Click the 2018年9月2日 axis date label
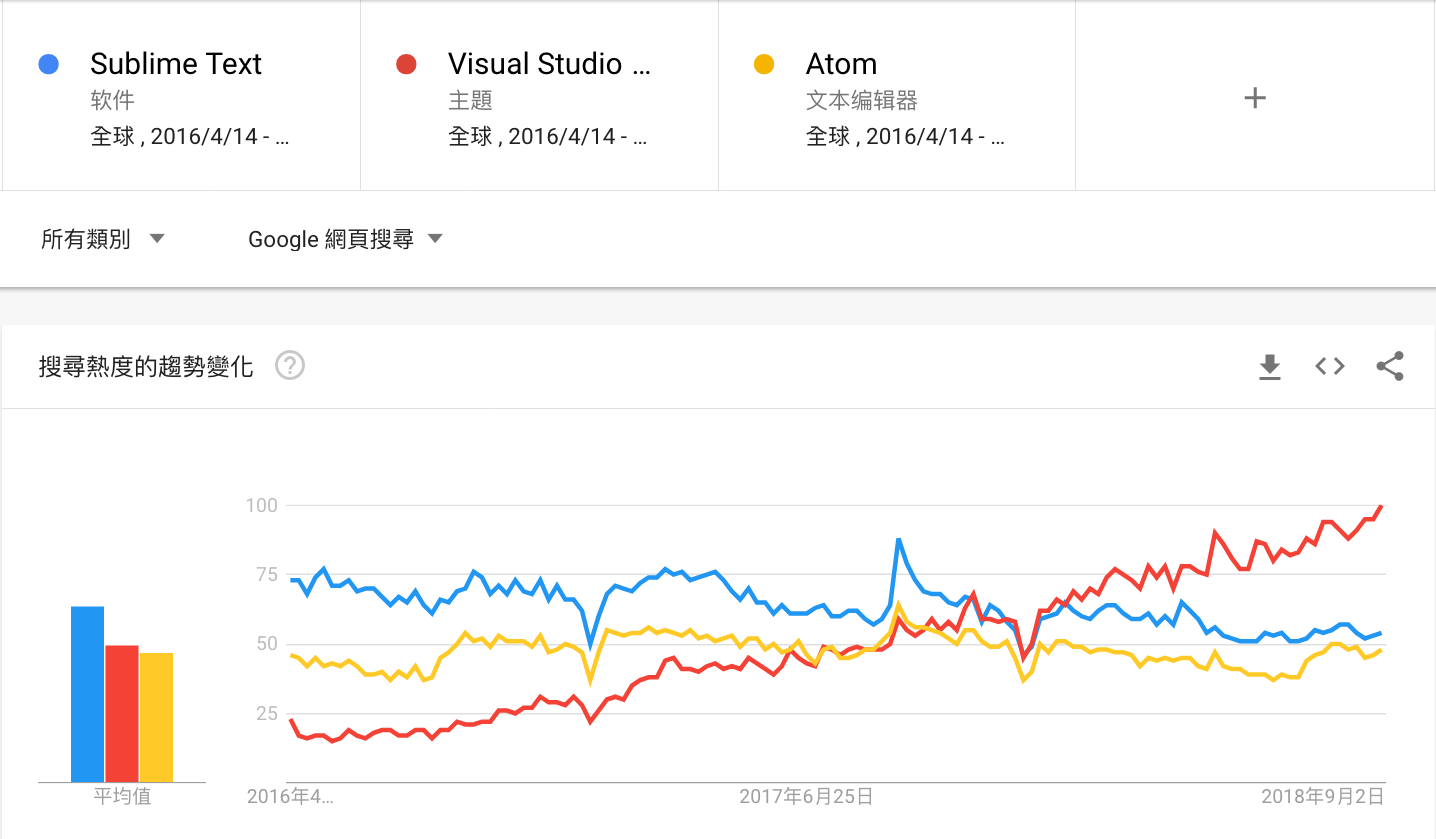This screenshot has width=1436, height=839. tap(1323, 797)
